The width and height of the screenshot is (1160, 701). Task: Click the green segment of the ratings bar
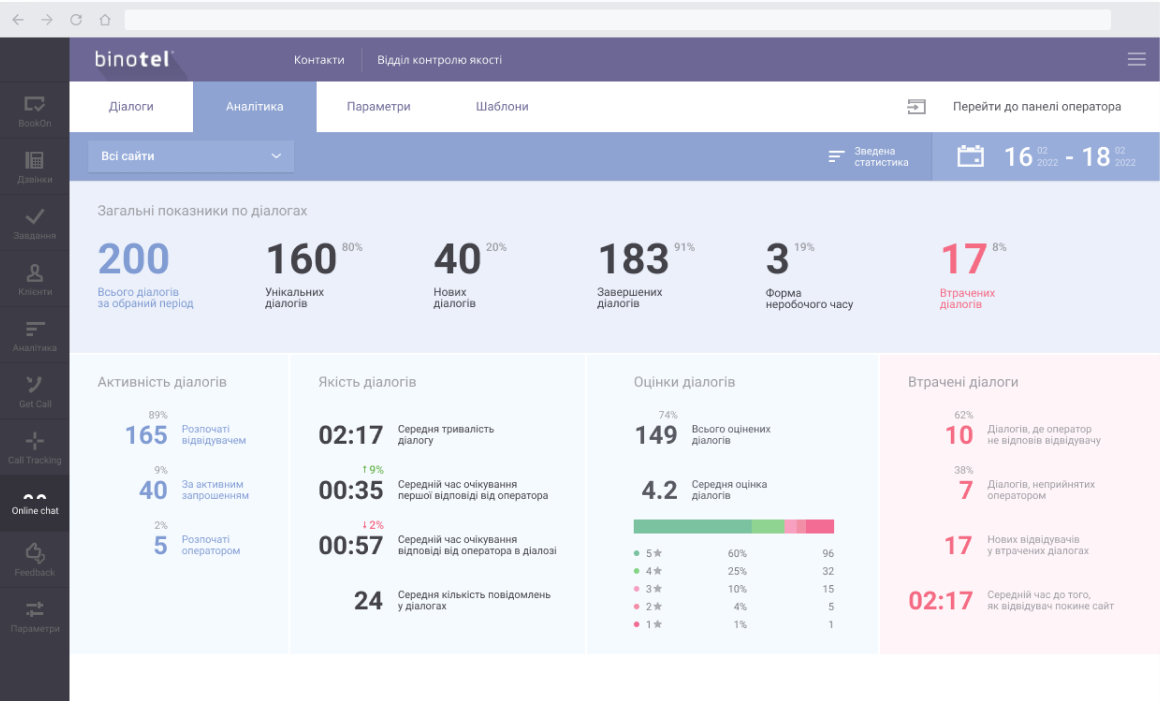692,526
